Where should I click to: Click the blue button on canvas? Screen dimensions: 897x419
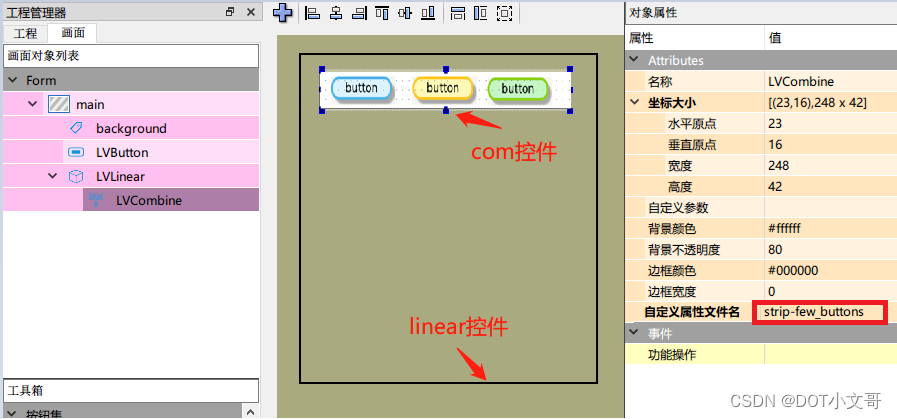[362, 89]
